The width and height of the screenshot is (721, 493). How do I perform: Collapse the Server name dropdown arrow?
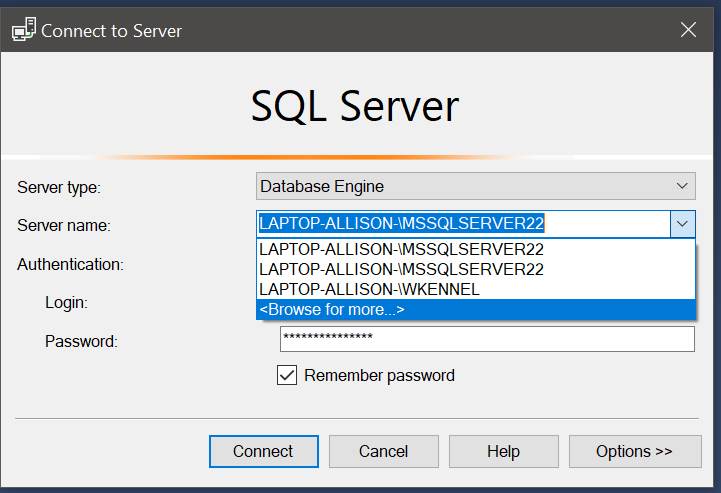pos(682,224)
